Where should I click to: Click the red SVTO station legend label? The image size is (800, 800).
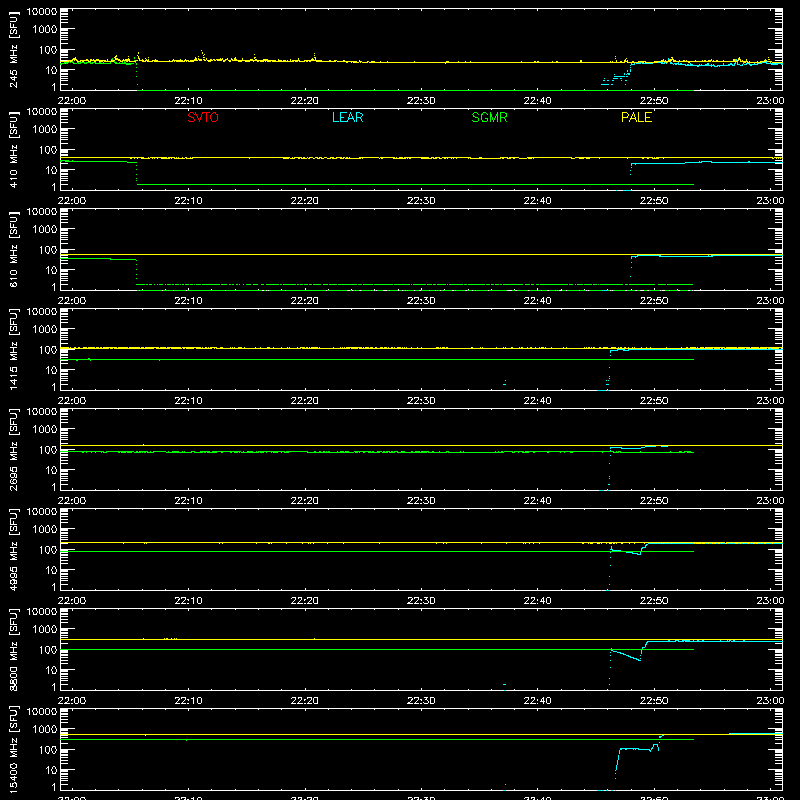tap(203, 117)
